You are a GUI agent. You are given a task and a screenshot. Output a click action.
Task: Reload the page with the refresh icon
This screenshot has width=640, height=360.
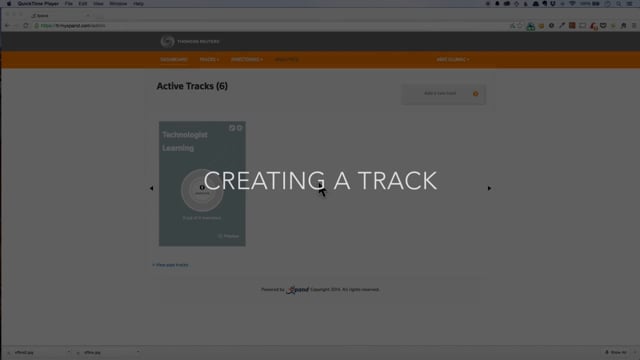[26, 26]
